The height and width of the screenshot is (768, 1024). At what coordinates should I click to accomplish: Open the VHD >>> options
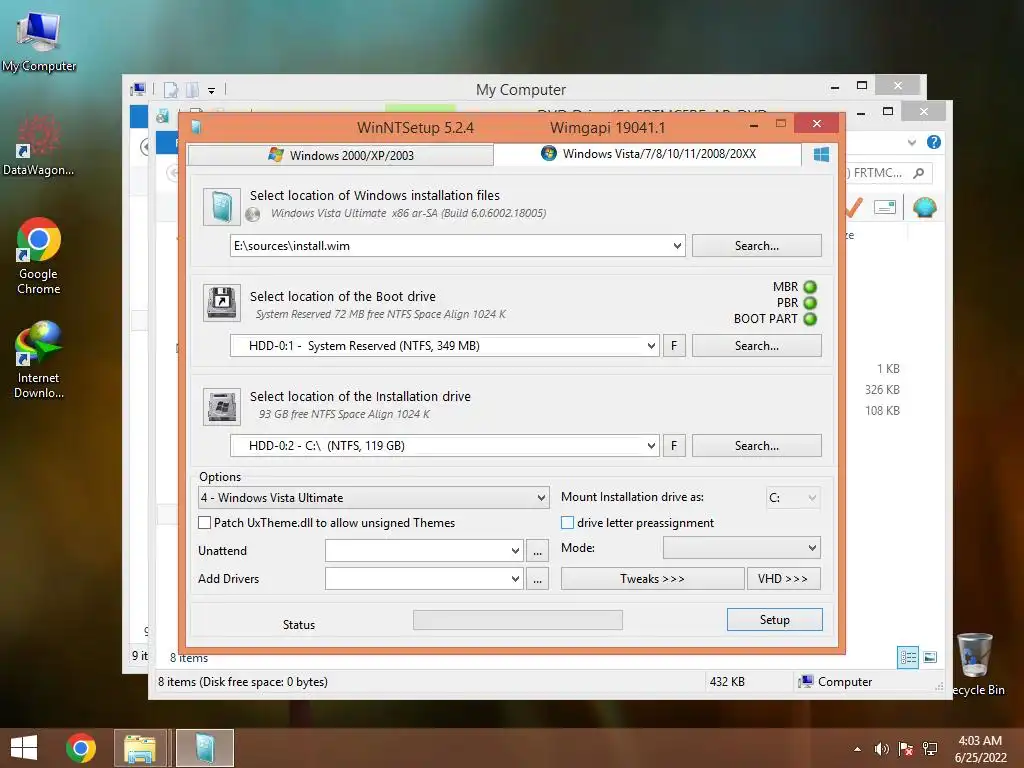tap(783, 579)
